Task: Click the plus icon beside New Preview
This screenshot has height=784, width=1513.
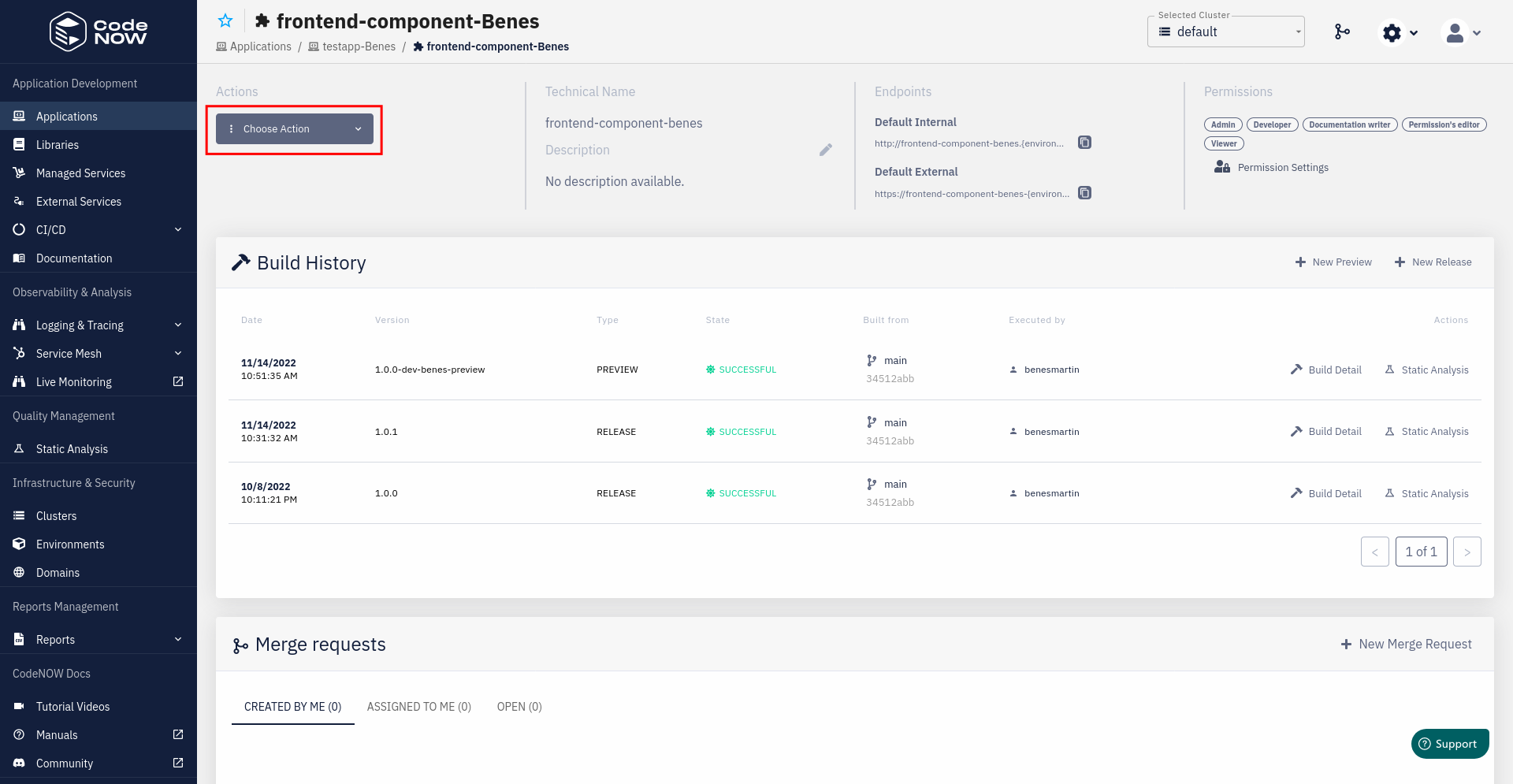Action: click(x=1300, y=262)
